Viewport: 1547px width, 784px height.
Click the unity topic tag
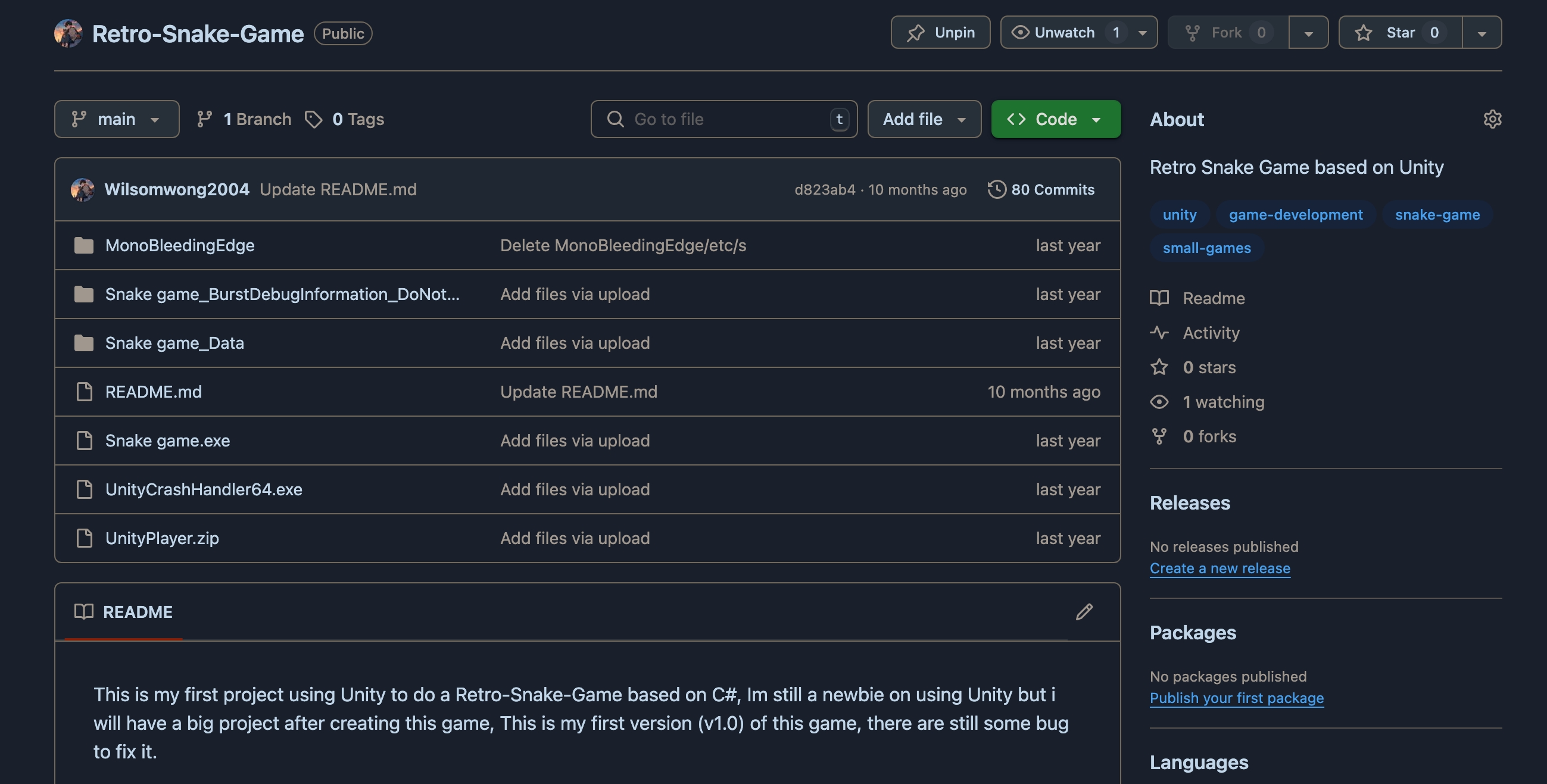[1180, 214]
